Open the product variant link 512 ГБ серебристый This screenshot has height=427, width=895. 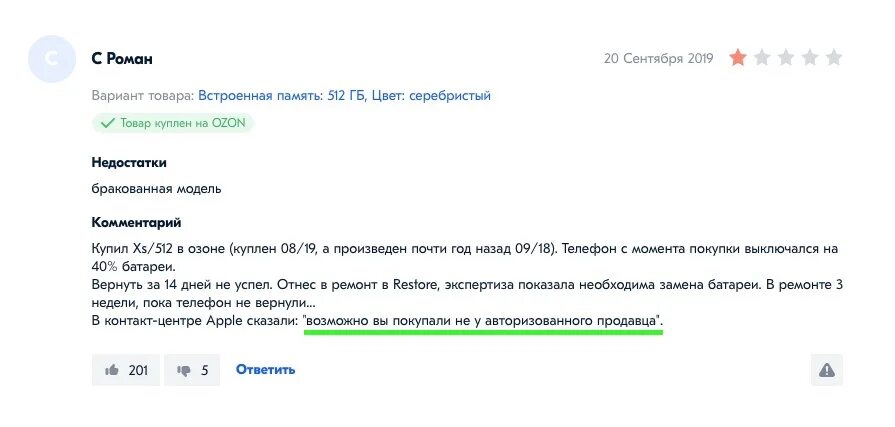point(344,95)
